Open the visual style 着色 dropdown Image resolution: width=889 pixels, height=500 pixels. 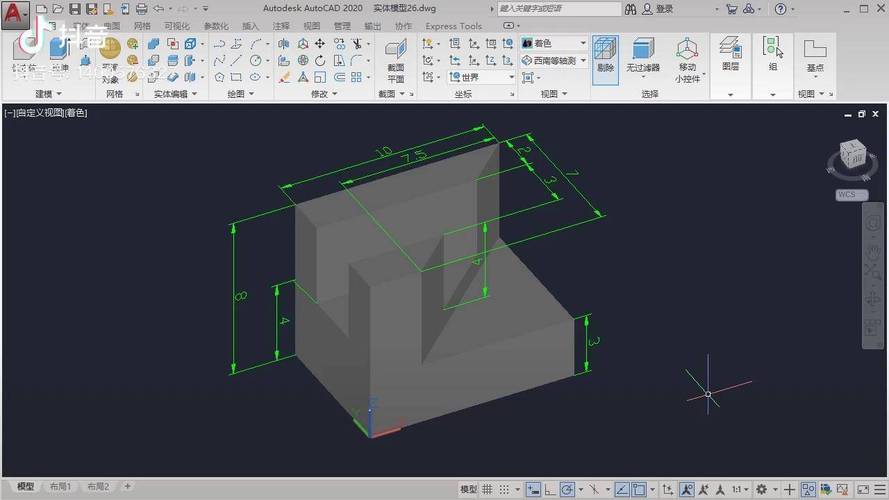pos(554,43)
